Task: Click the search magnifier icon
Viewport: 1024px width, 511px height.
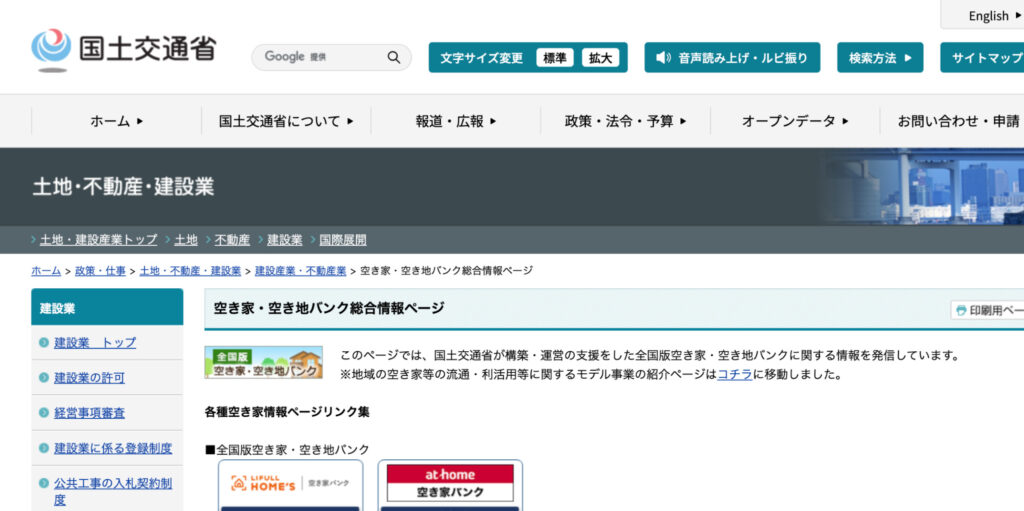Action: point(393,58)
